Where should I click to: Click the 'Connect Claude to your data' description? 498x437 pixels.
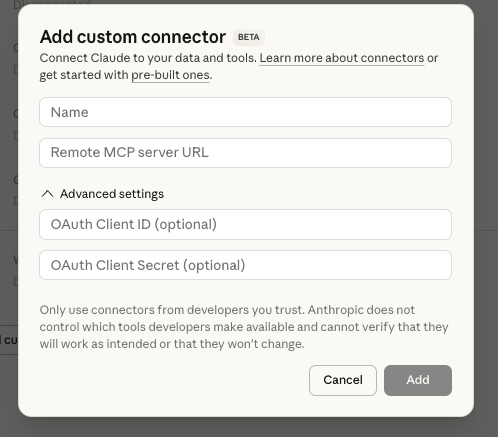point(239,66)
